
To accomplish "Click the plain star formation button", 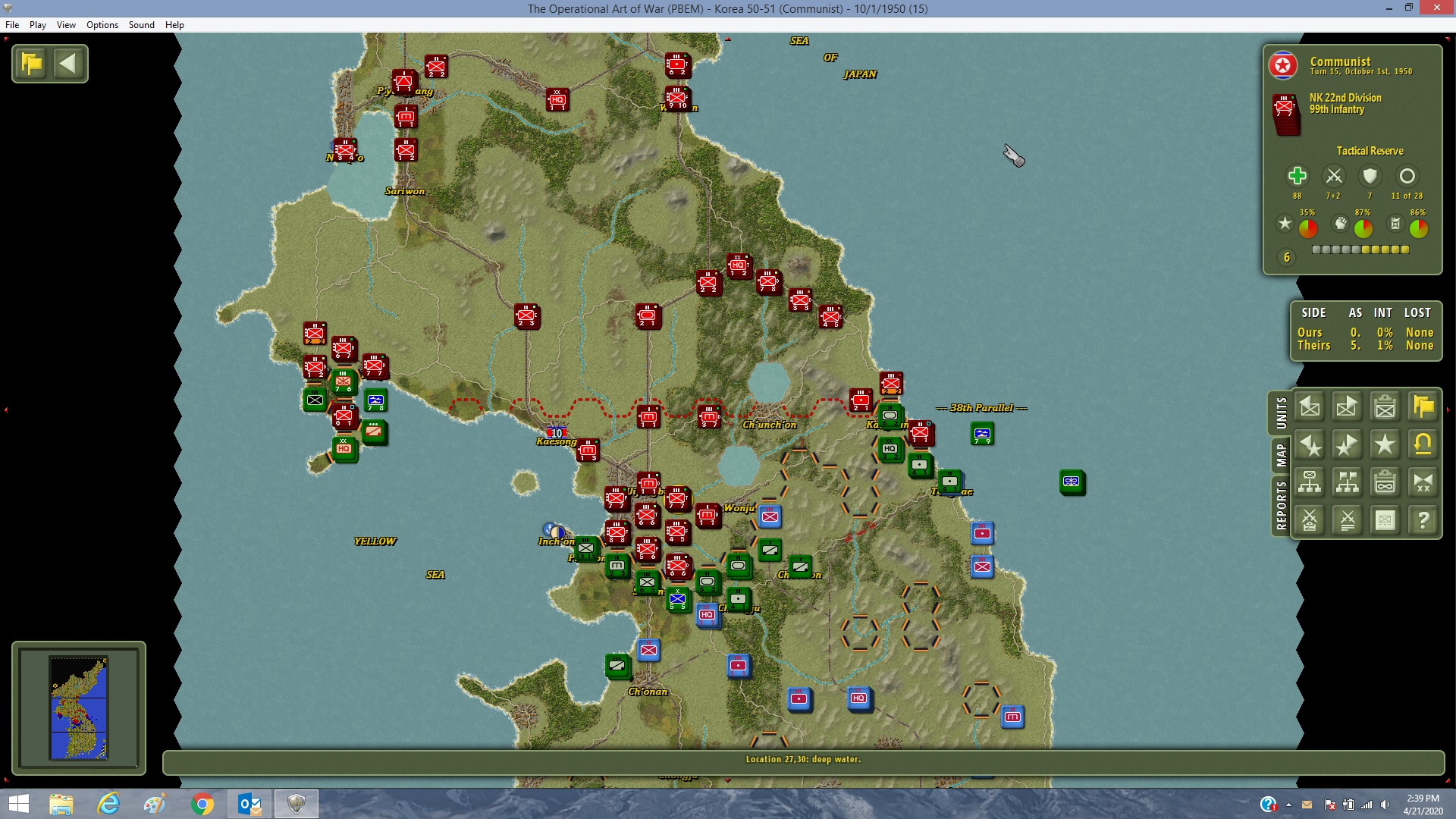I will click(x=1385, y=445).
